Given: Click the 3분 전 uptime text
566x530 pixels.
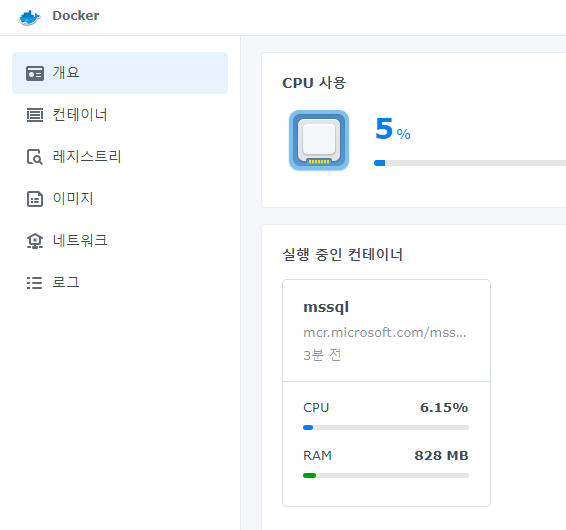Looking at the screenshot, I should pos(322,355).
